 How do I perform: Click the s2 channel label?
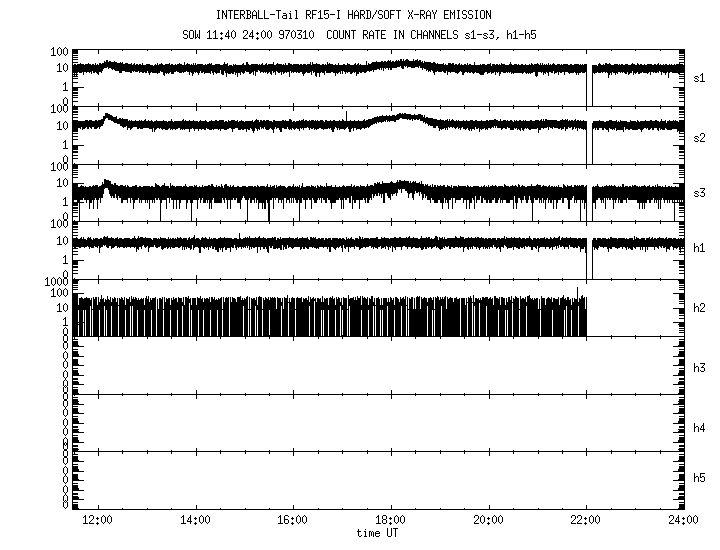point(700,137)
